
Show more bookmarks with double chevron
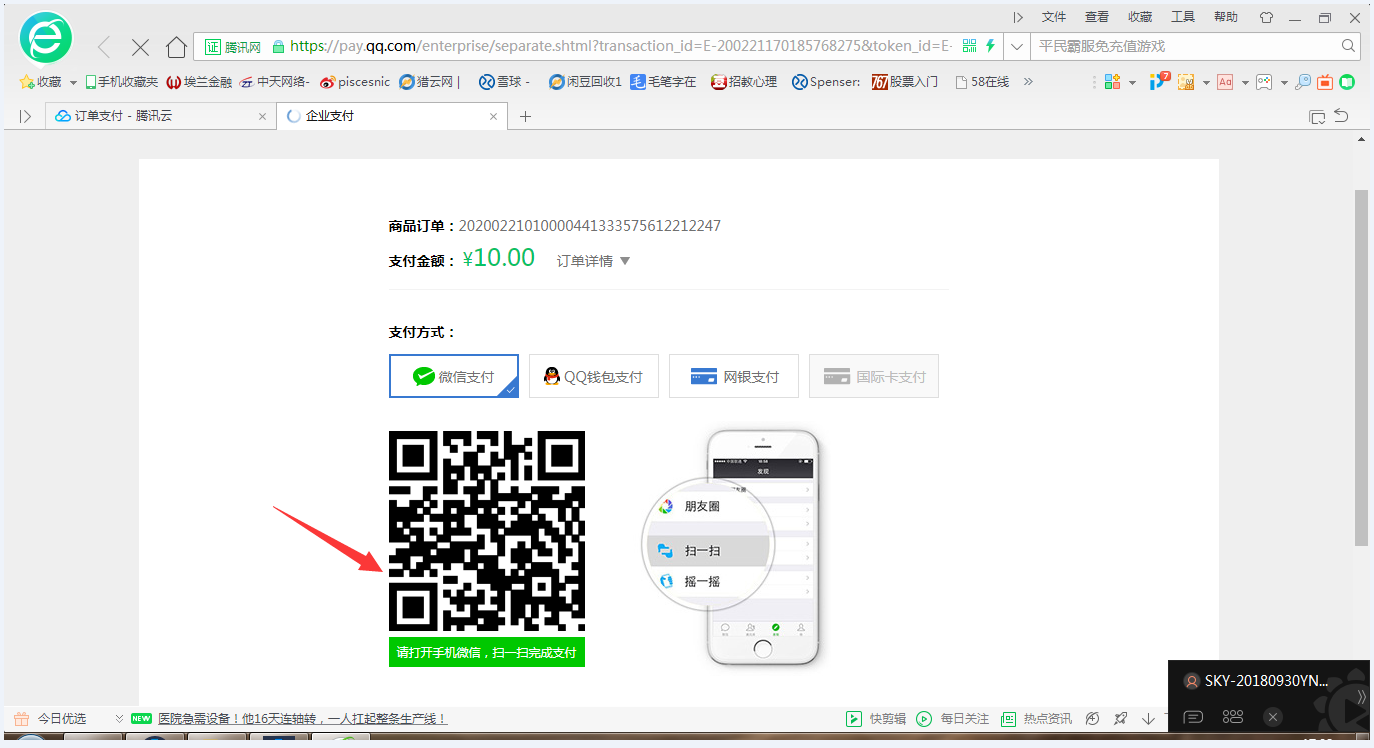[x=1028, y=82]
